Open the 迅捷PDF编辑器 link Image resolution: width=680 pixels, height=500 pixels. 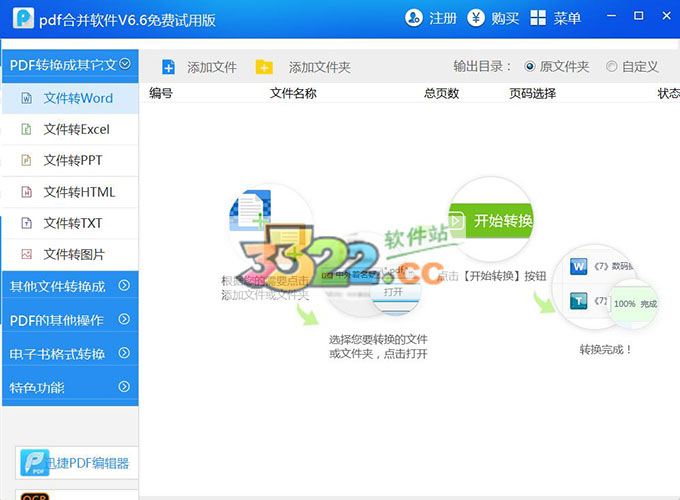77,463
